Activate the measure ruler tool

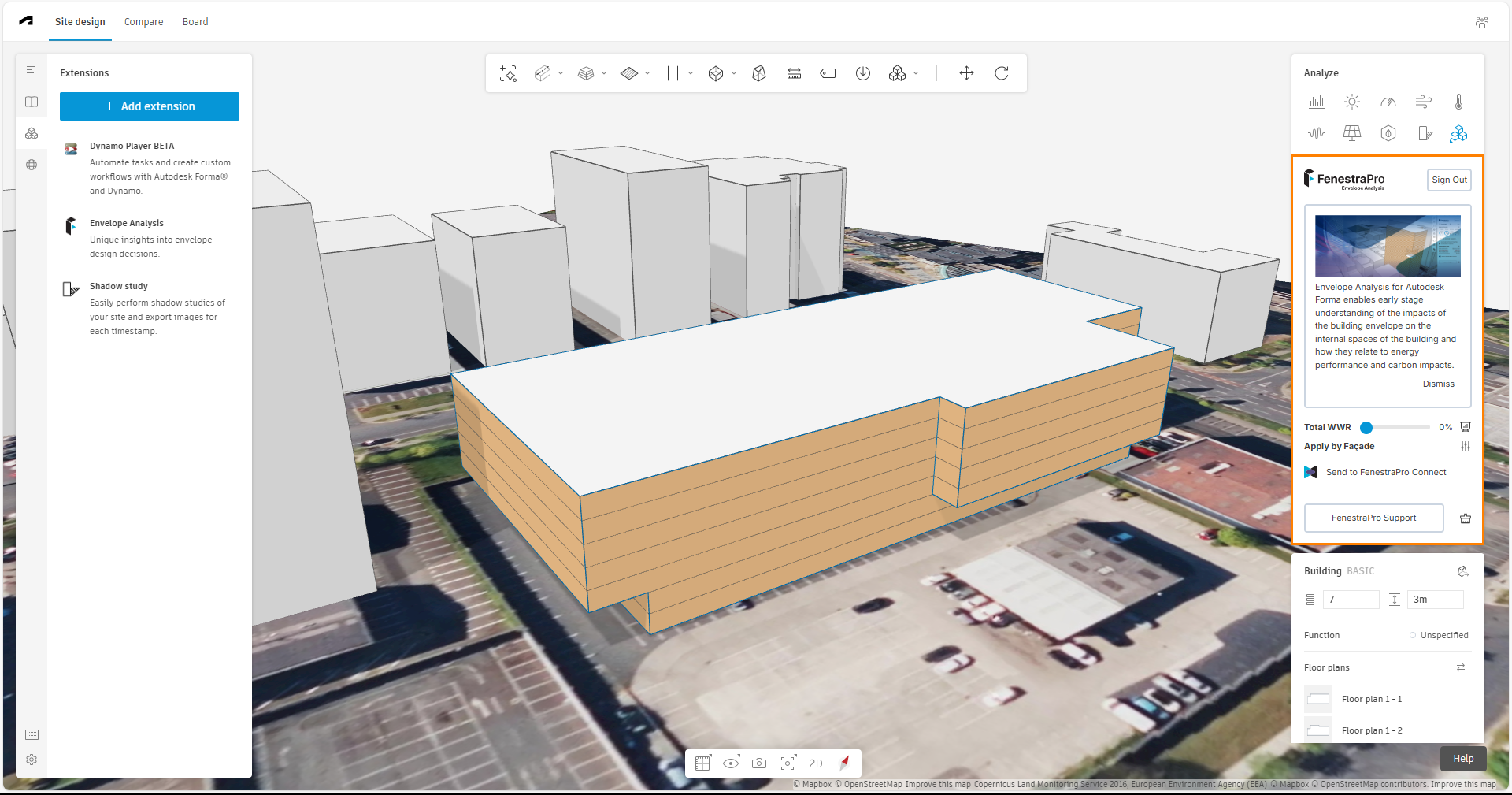(794, 73)
